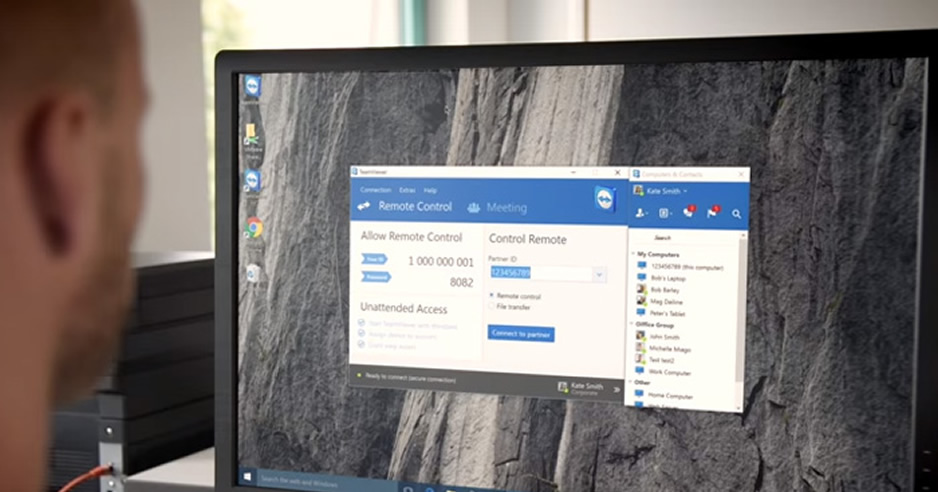
Task: Toggle the third Unattended Access checkmark
Action: click(x=361, y=344)
